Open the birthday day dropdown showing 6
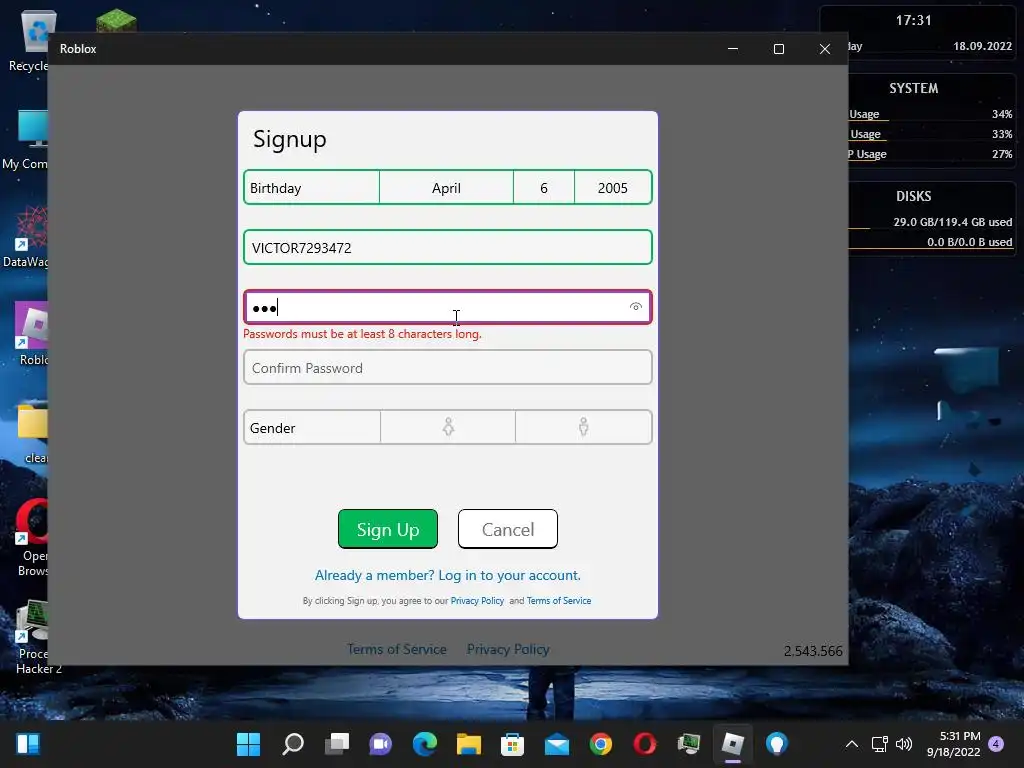This screenshot has height=768, width=1024. (543, 188)
